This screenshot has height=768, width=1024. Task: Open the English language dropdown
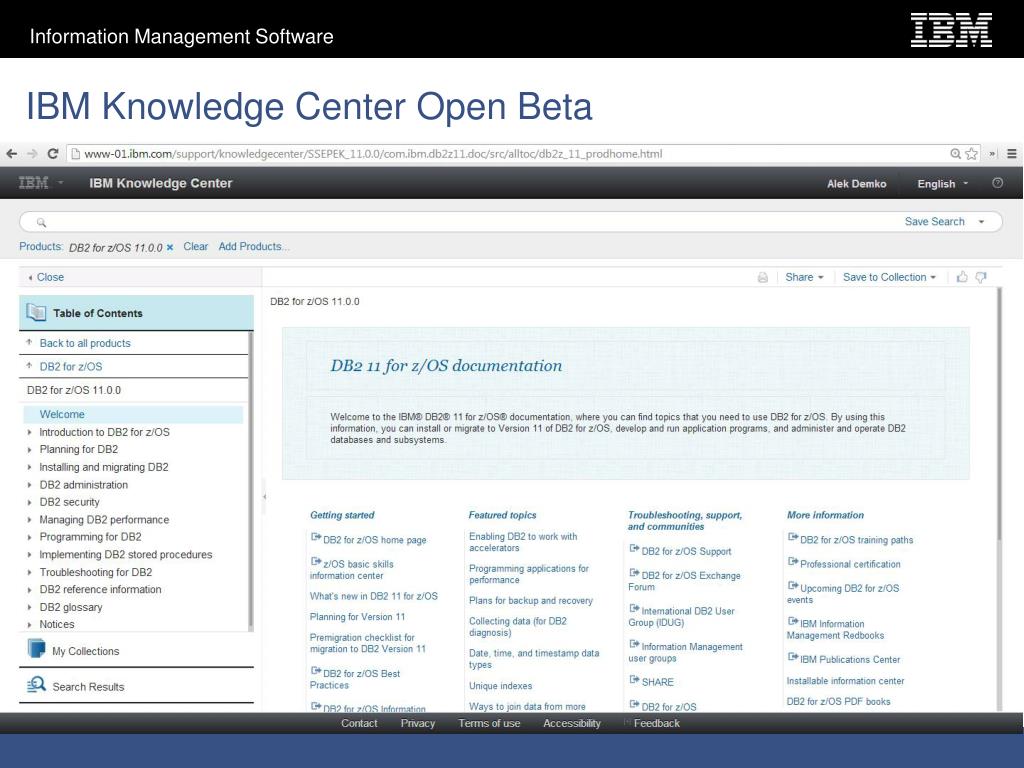pyautogui.click(x=942, y=184)
